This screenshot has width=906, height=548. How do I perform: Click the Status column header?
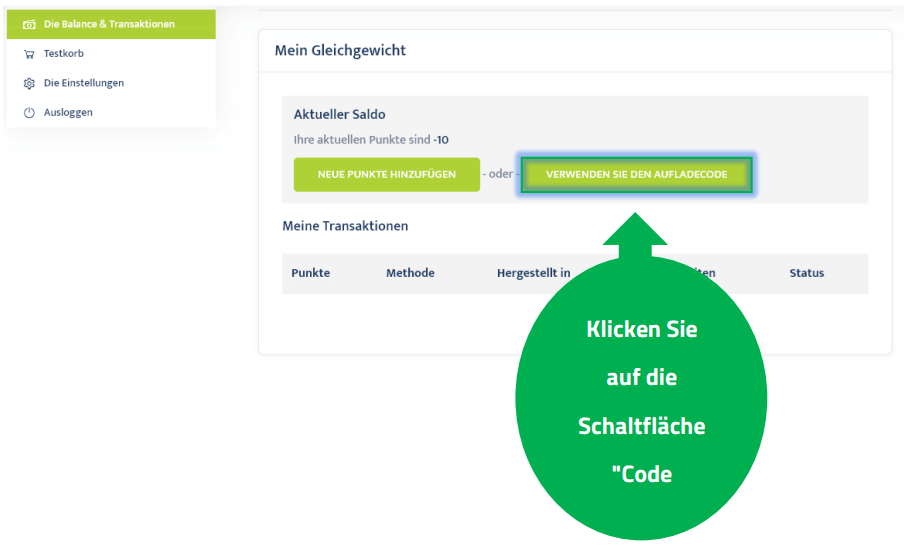pyautogui.click(x=806, y=273)
